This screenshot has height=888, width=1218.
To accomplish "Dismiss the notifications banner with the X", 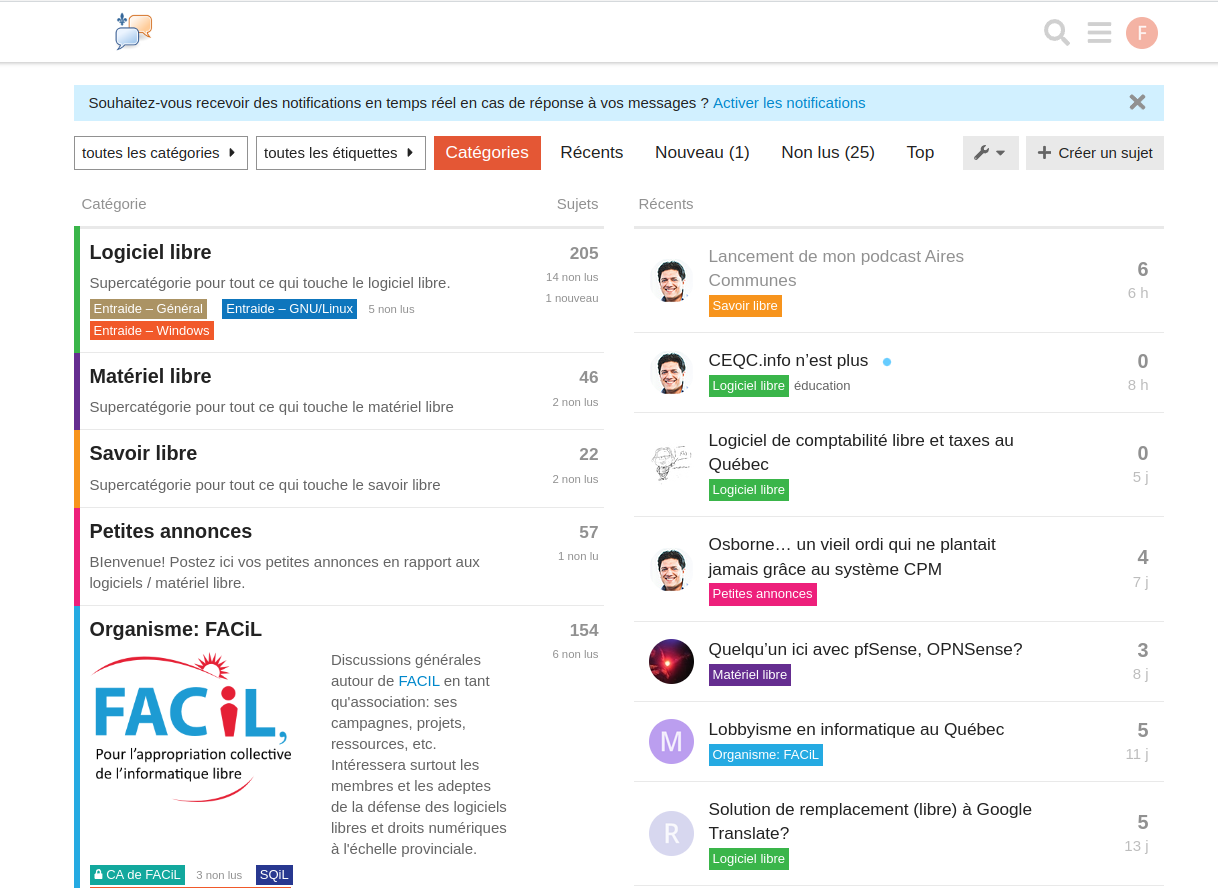I will pos(1137,102).
